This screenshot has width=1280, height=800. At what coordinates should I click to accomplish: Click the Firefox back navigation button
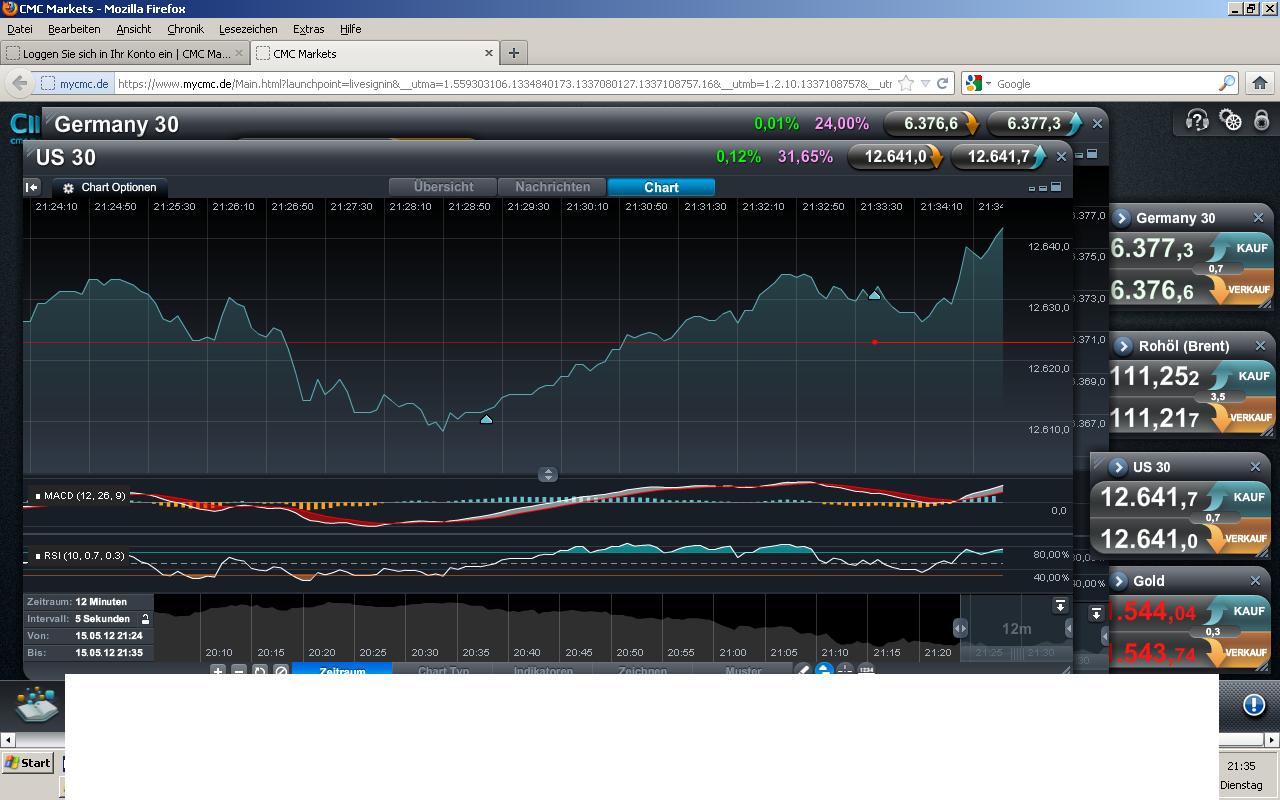click(19, 83)
